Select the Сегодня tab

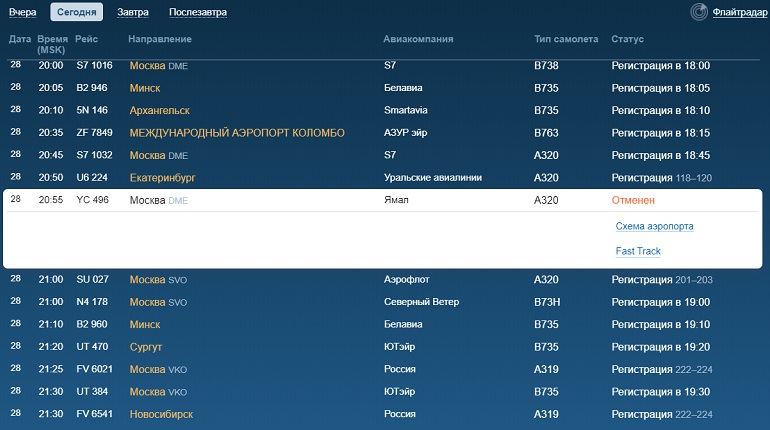(x=77, y=12)
